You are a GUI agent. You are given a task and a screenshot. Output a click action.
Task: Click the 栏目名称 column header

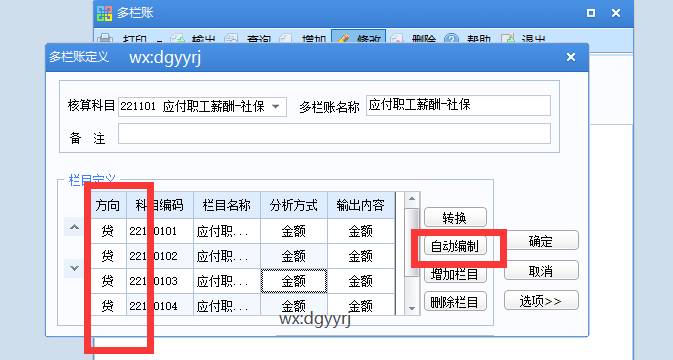point(227,205)
